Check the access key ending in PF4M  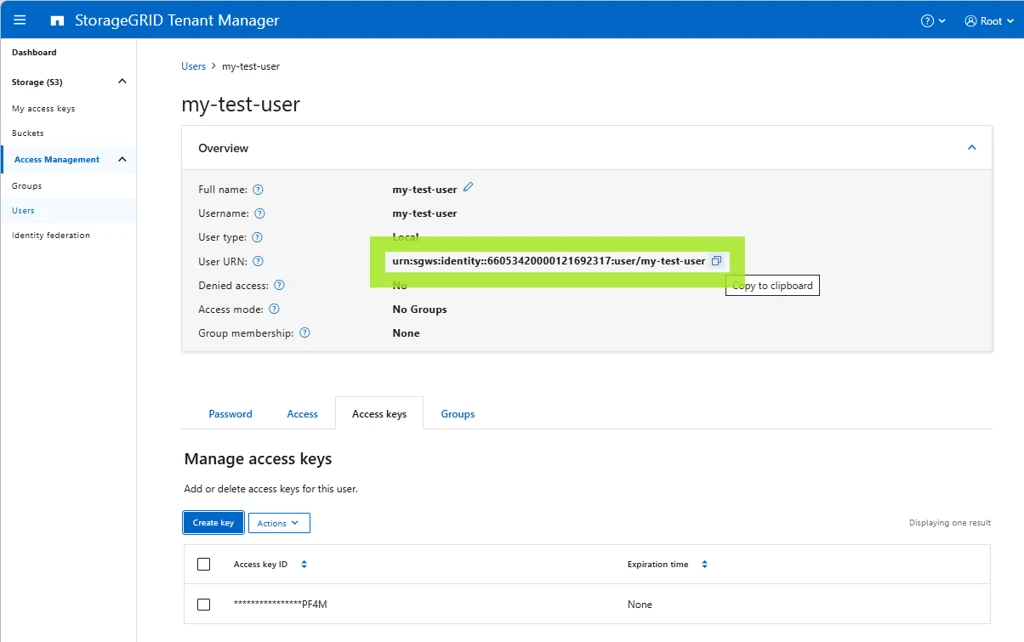point(204,605)
